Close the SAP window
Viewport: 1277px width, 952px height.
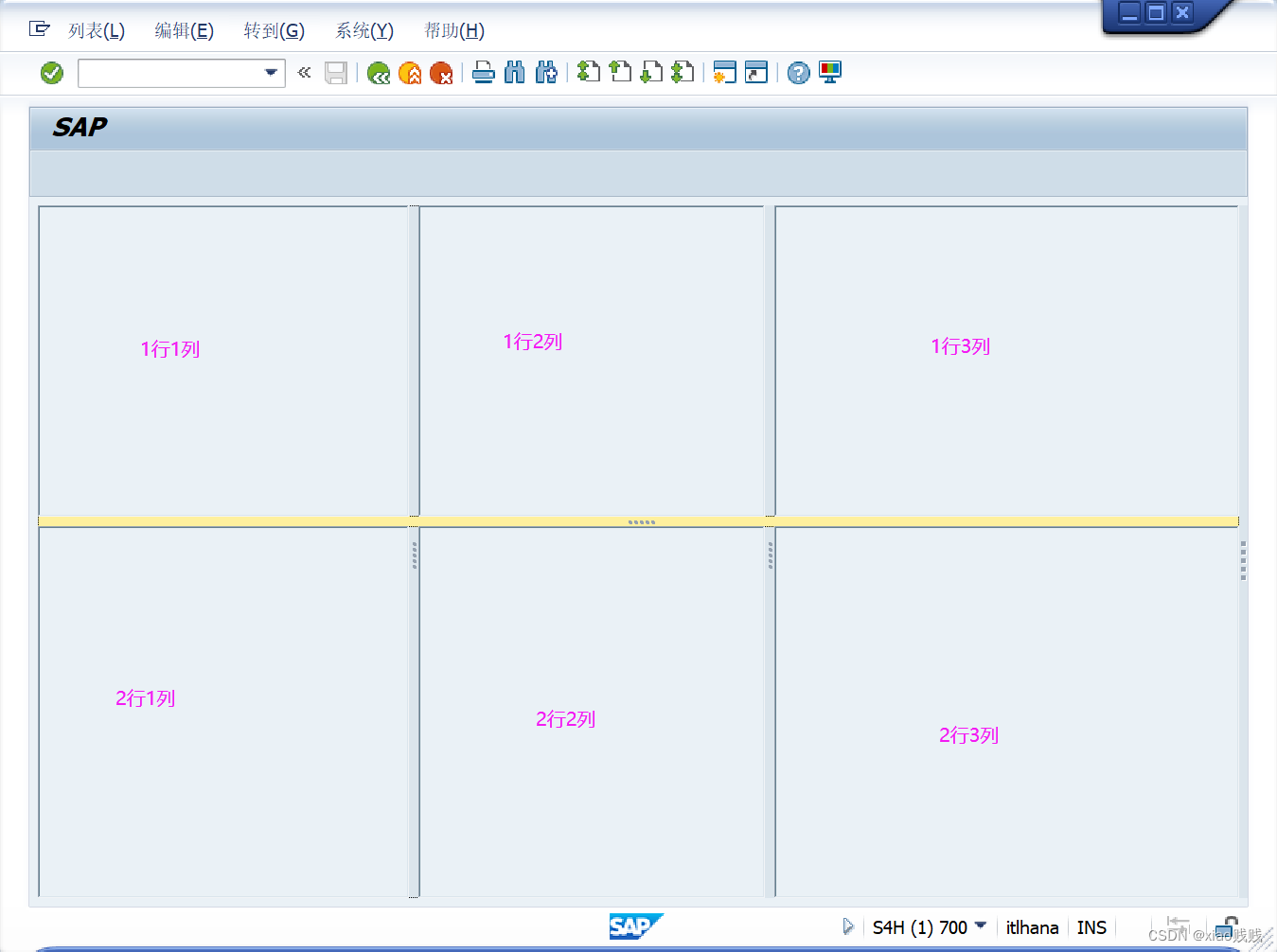click(1182, 12)
